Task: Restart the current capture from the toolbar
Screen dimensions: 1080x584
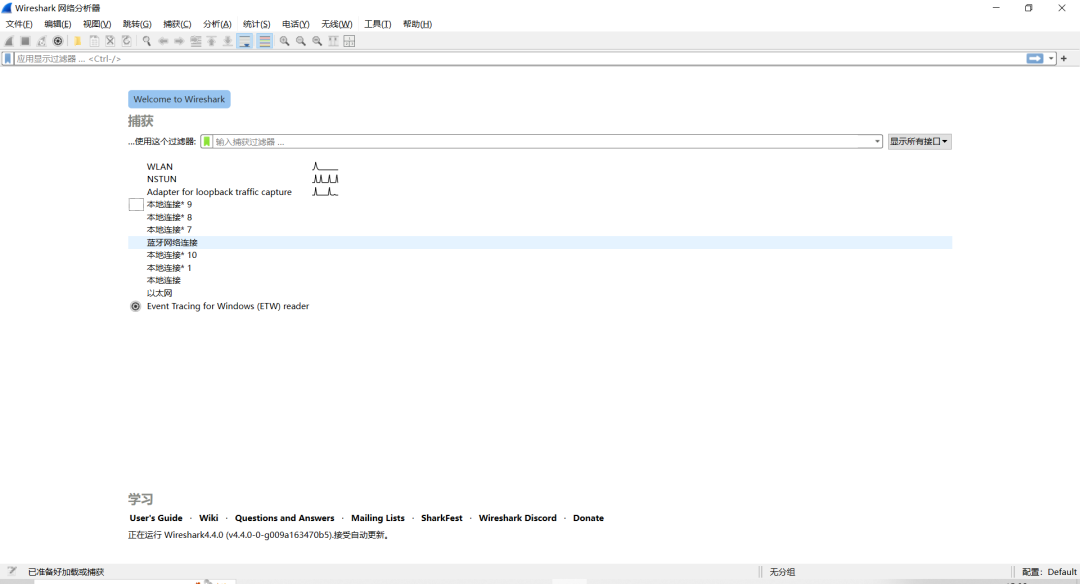Action: (41, 41)
